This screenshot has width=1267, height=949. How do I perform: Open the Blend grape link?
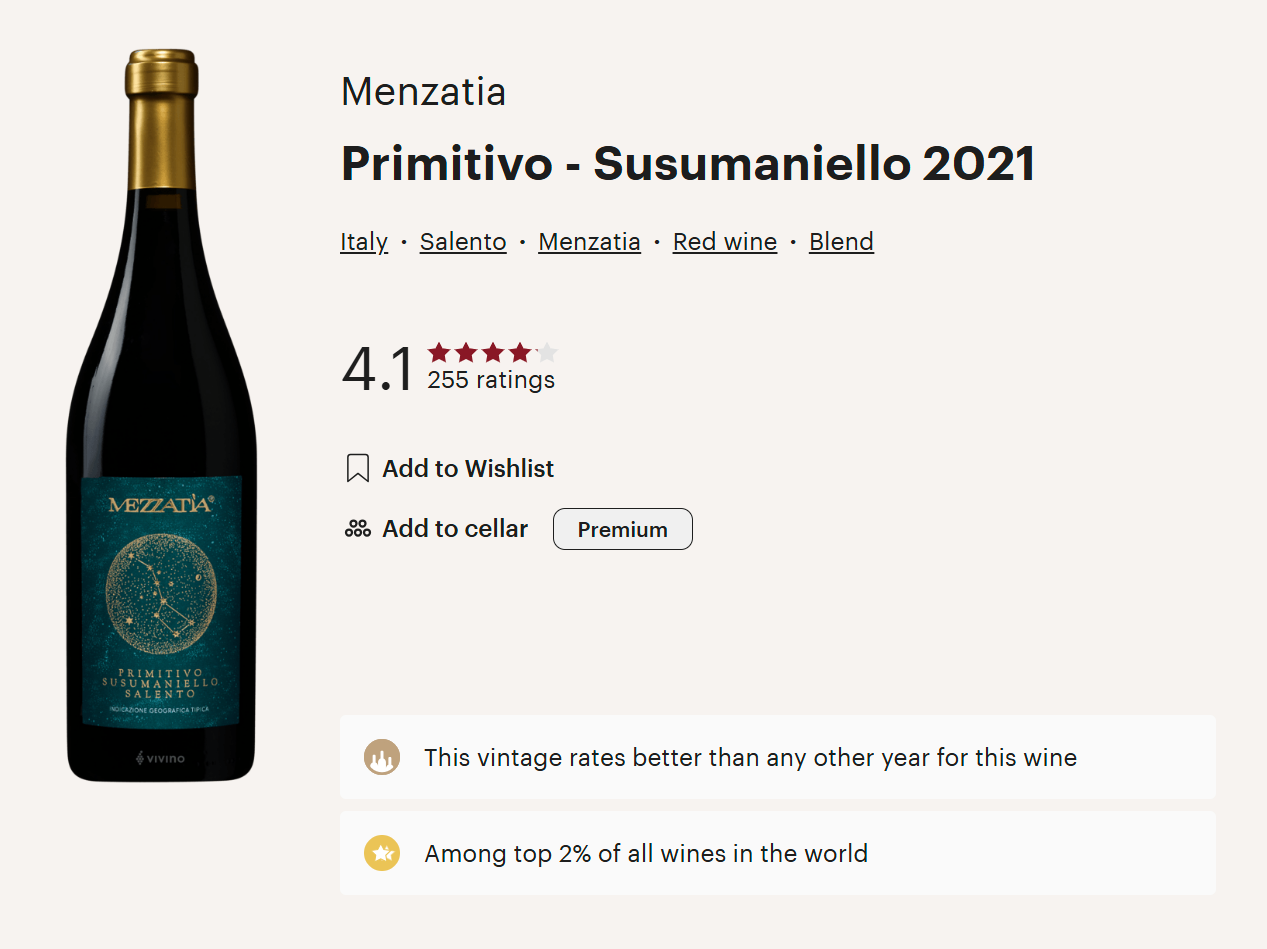pyautogui.click(x=841, y=242)
